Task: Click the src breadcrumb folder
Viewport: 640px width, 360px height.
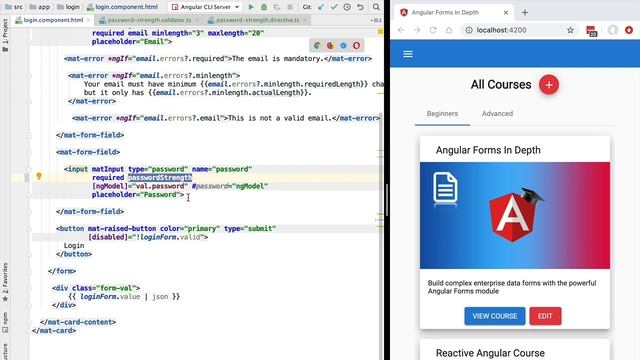Action: 14,7
